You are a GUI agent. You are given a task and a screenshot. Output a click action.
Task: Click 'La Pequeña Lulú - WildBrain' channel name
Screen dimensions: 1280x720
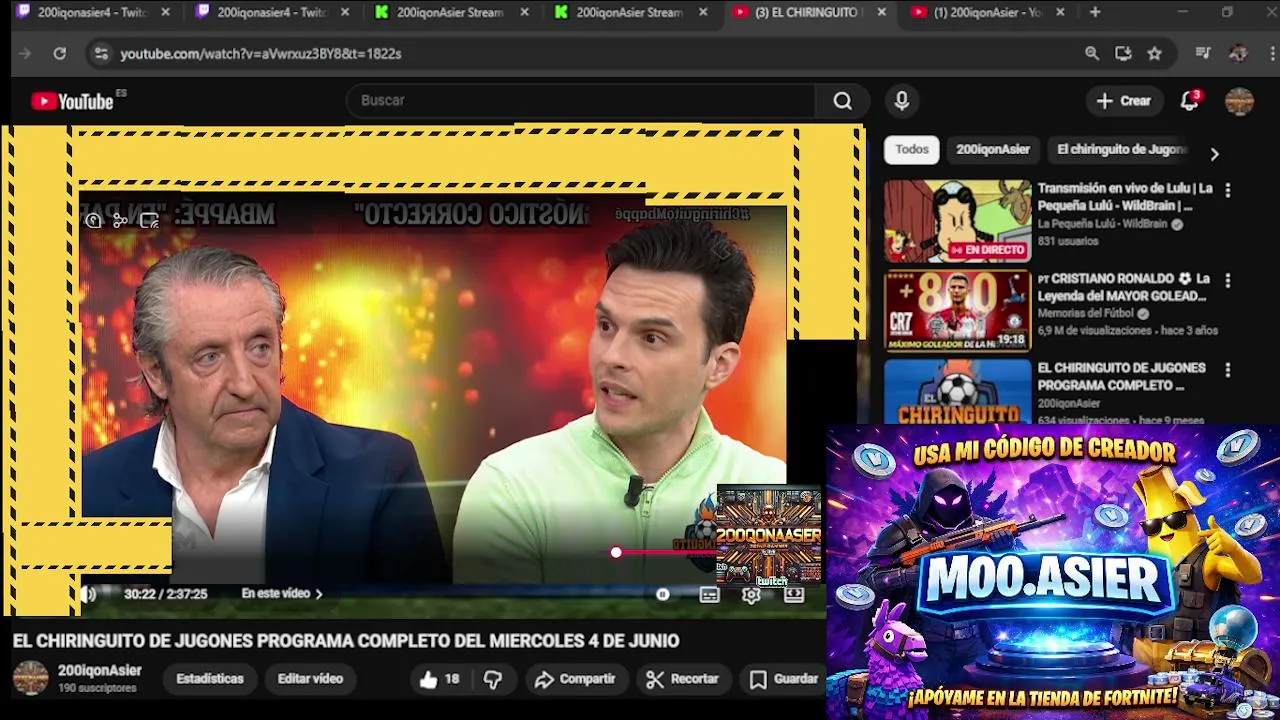pos(1103,224)
